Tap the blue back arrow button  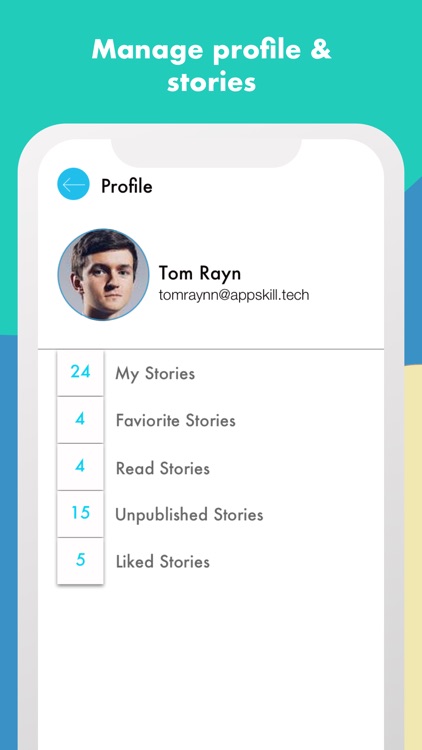(x=73, y=184)
